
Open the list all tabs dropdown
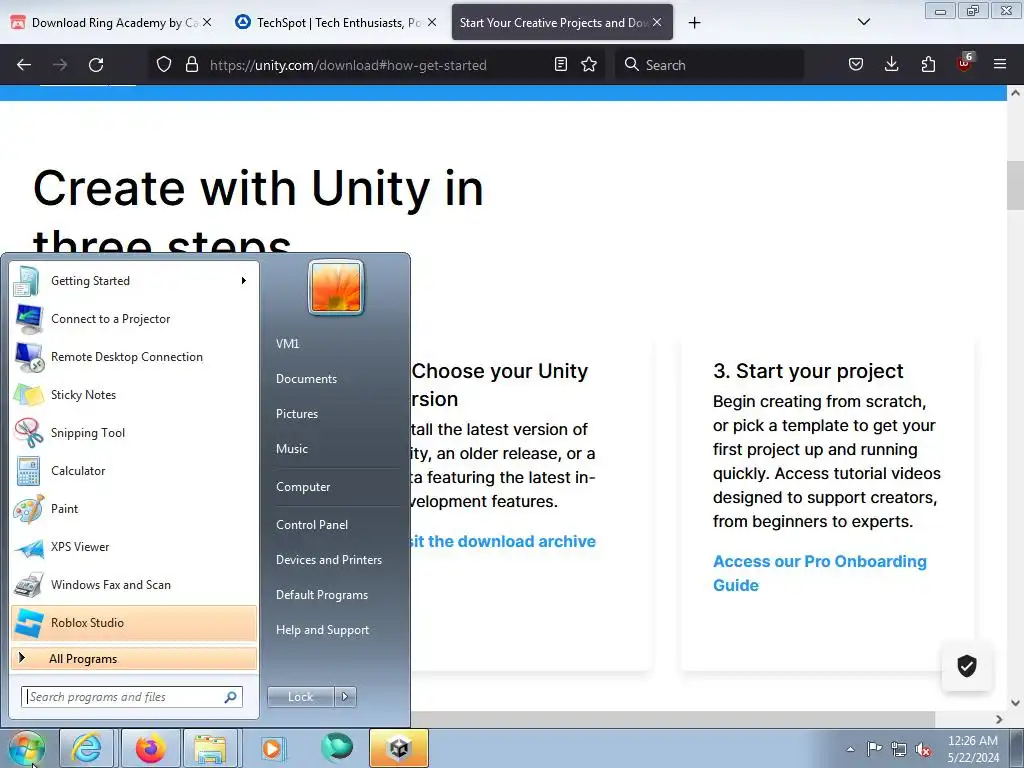(x=863, y=22)
